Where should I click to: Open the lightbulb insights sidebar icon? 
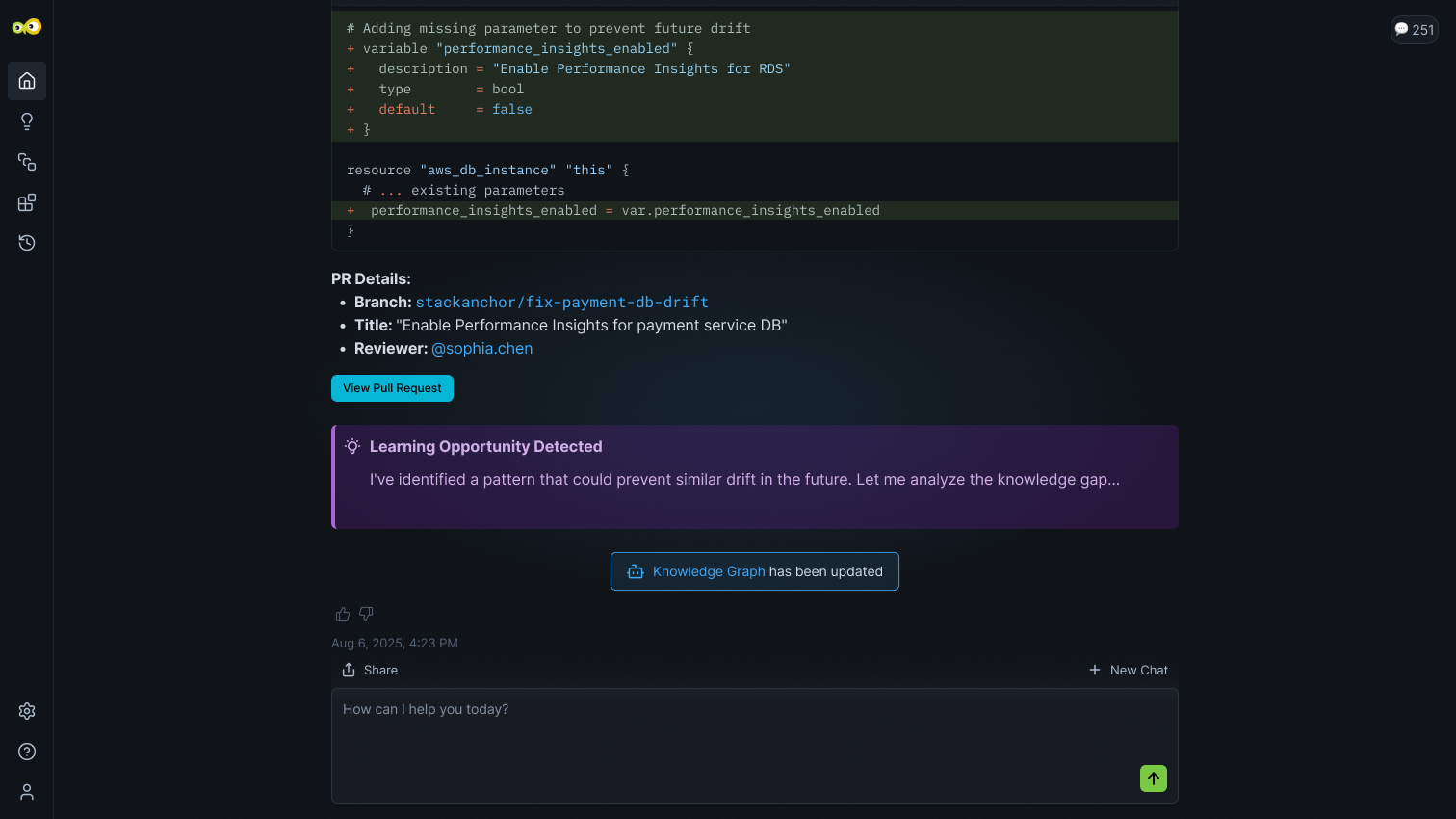tap(27, 121)
